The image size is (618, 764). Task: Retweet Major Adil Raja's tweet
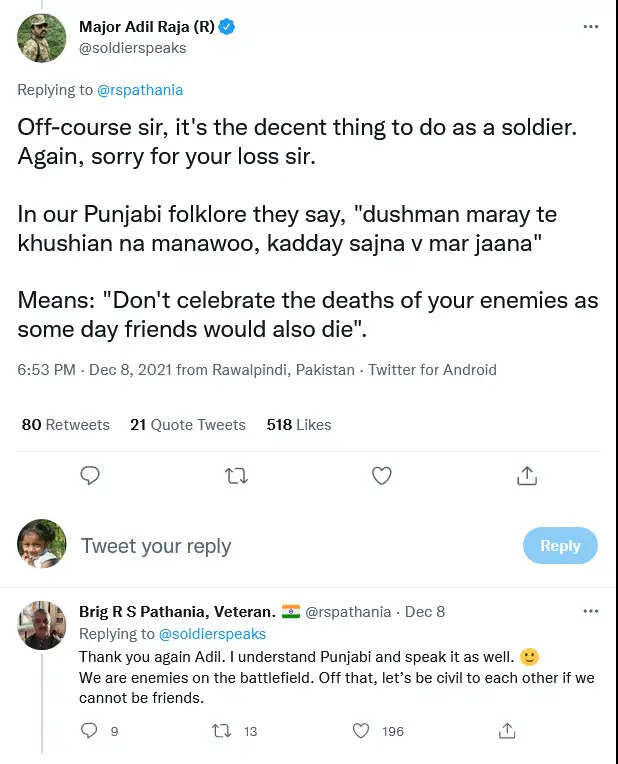tap(236, 476)
